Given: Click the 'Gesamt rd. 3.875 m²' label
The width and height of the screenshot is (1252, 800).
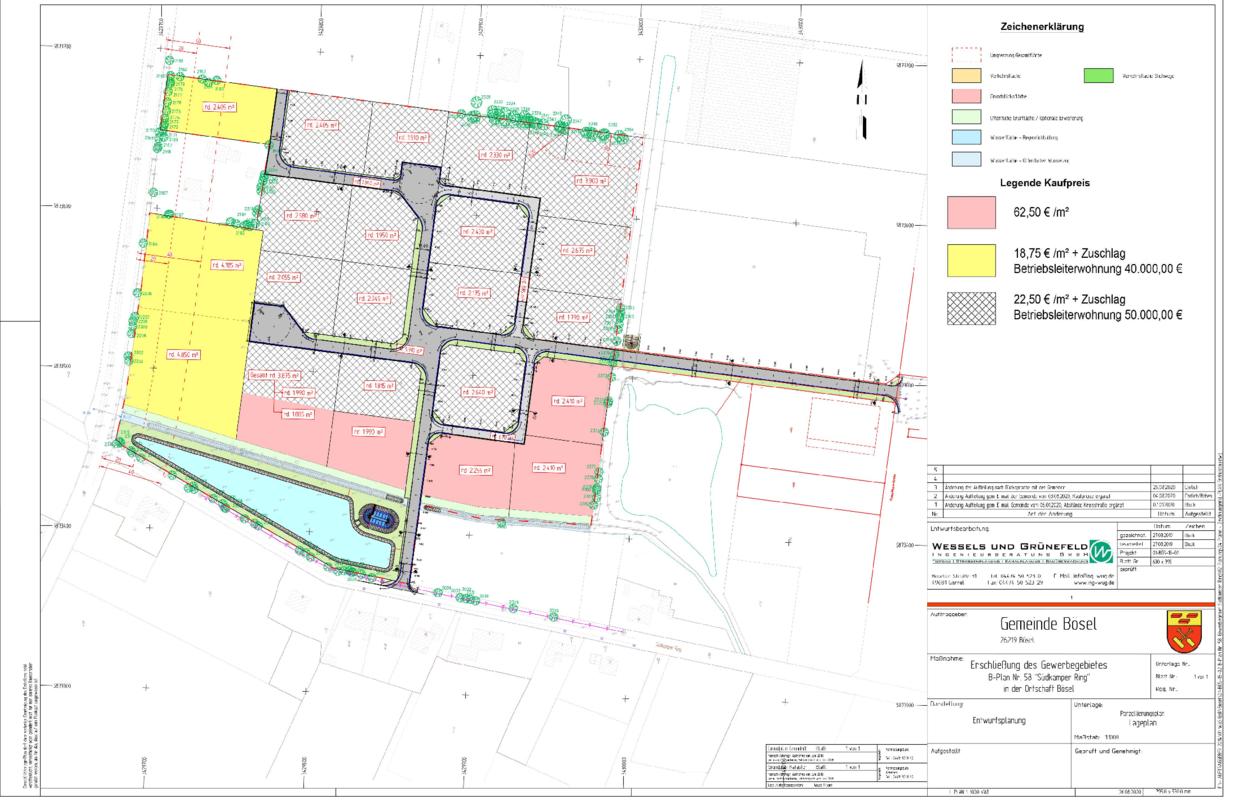Looking at the screenshot, I should click(x=276, y=374).
